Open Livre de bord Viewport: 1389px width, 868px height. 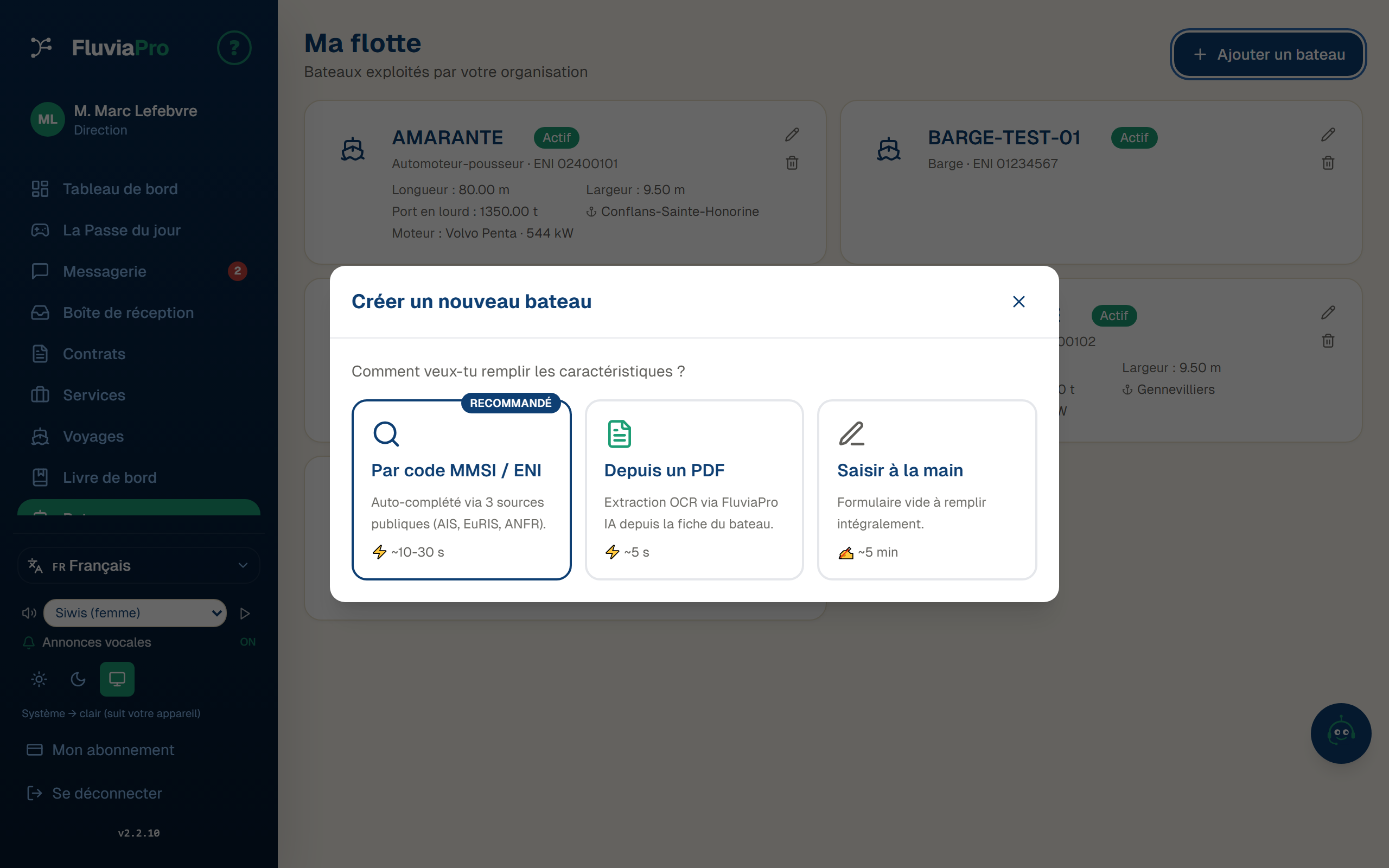pos(138,477)
